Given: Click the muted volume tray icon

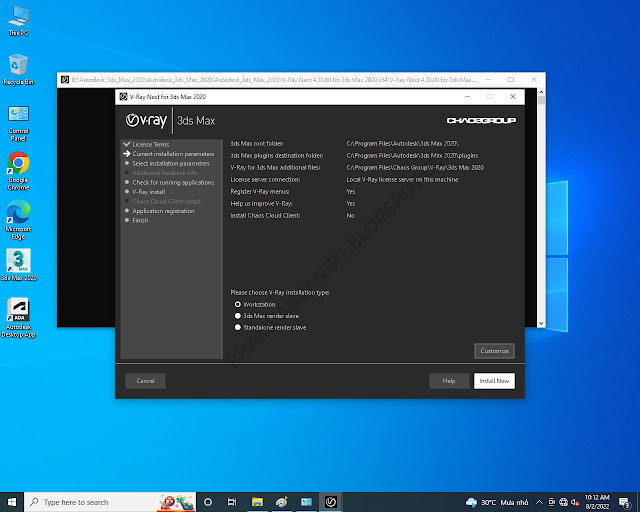Looking at the screenshot, I should [x=576, y=502].
